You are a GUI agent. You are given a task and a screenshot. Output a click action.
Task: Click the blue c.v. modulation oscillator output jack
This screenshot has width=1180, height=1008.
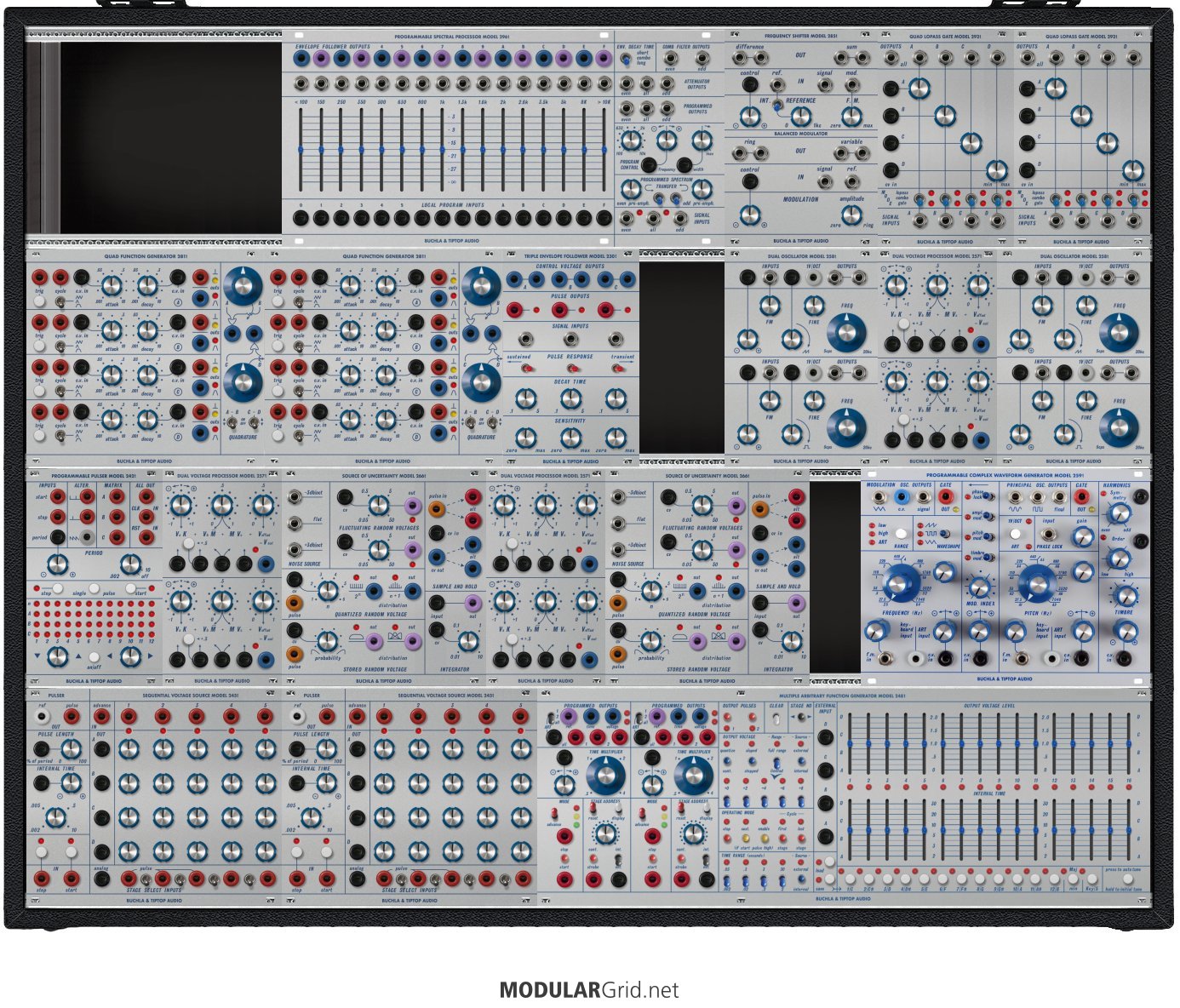pos(902,495)
